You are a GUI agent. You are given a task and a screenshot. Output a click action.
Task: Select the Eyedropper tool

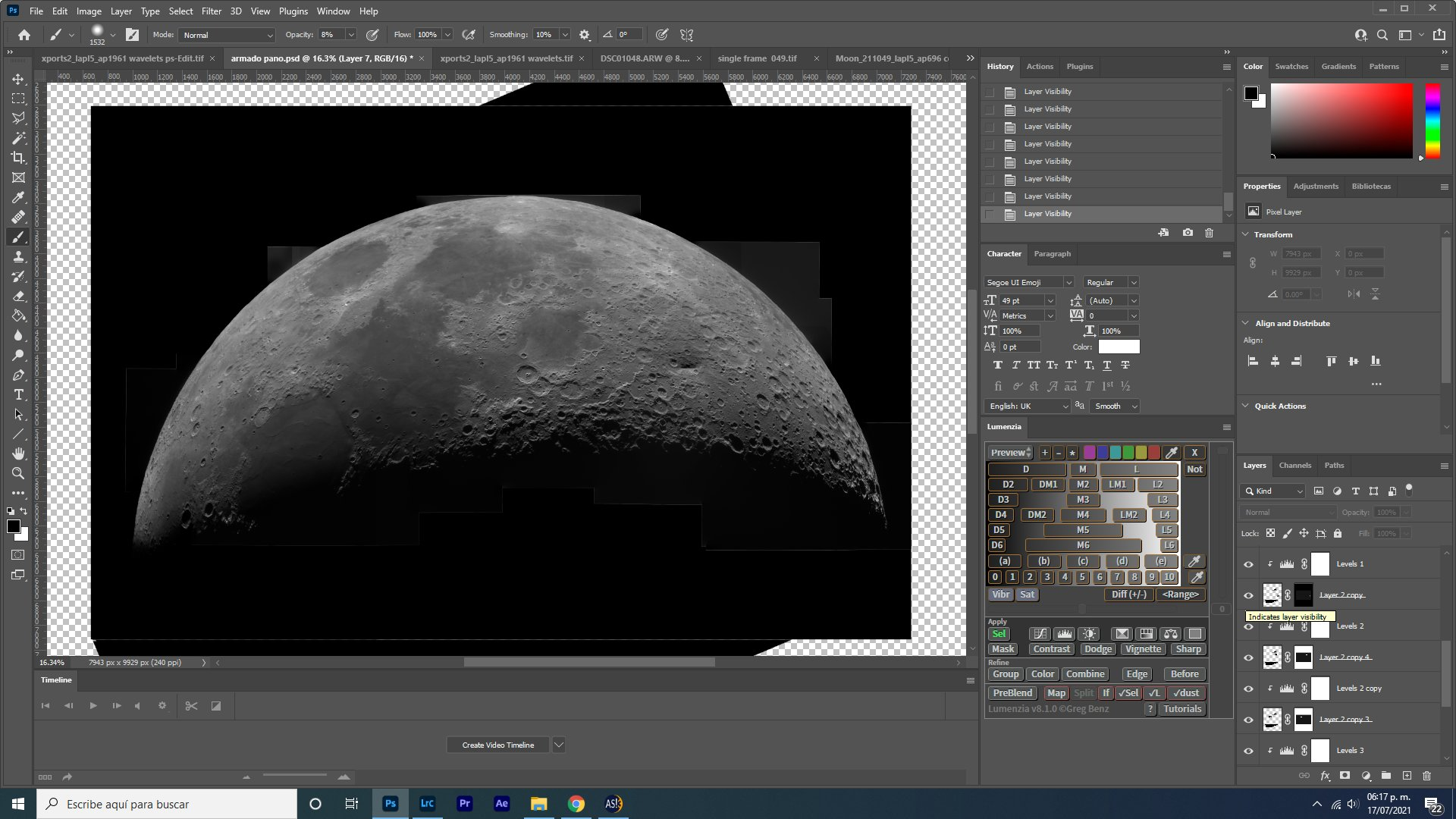[x=18, y=197]
